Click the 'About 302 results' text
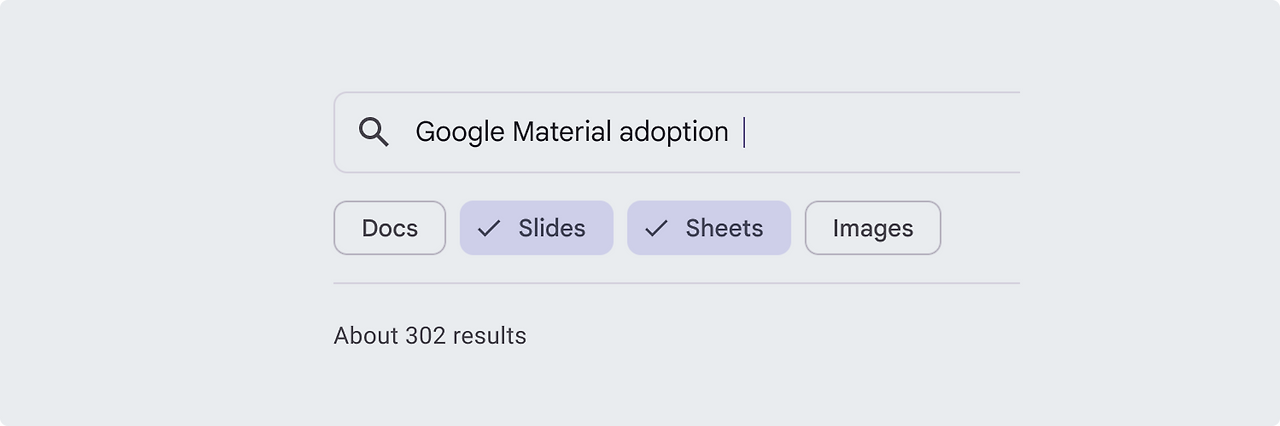 tap(430, 336)
